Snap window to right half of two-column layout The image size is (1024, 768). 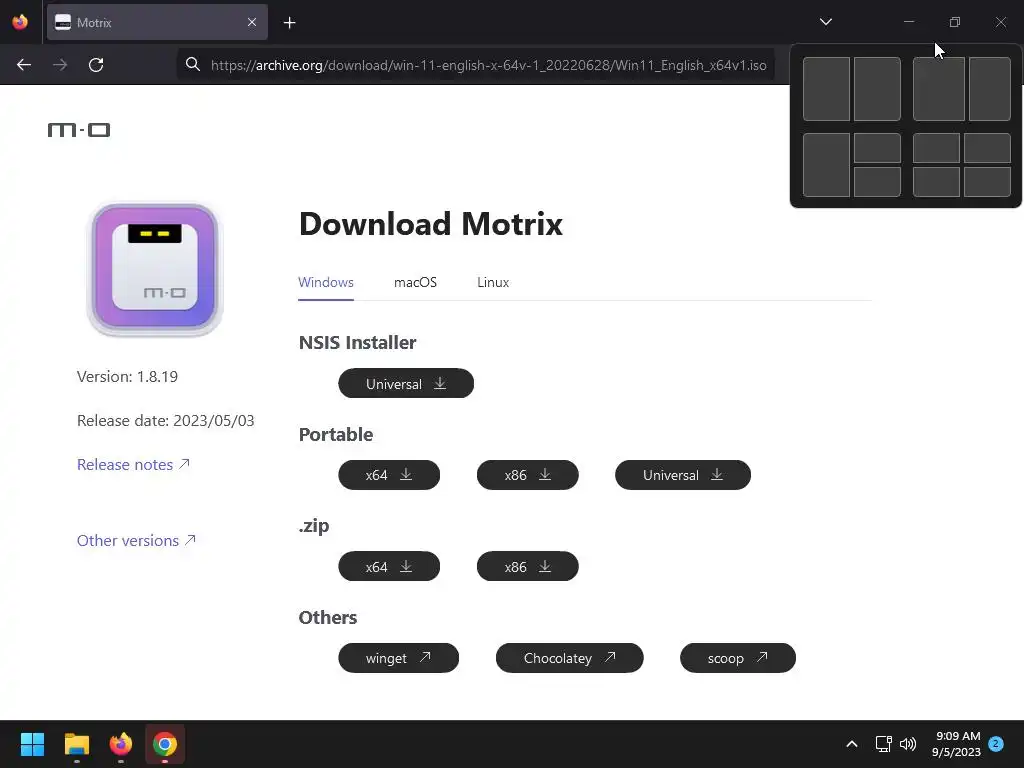coord(877,89)
